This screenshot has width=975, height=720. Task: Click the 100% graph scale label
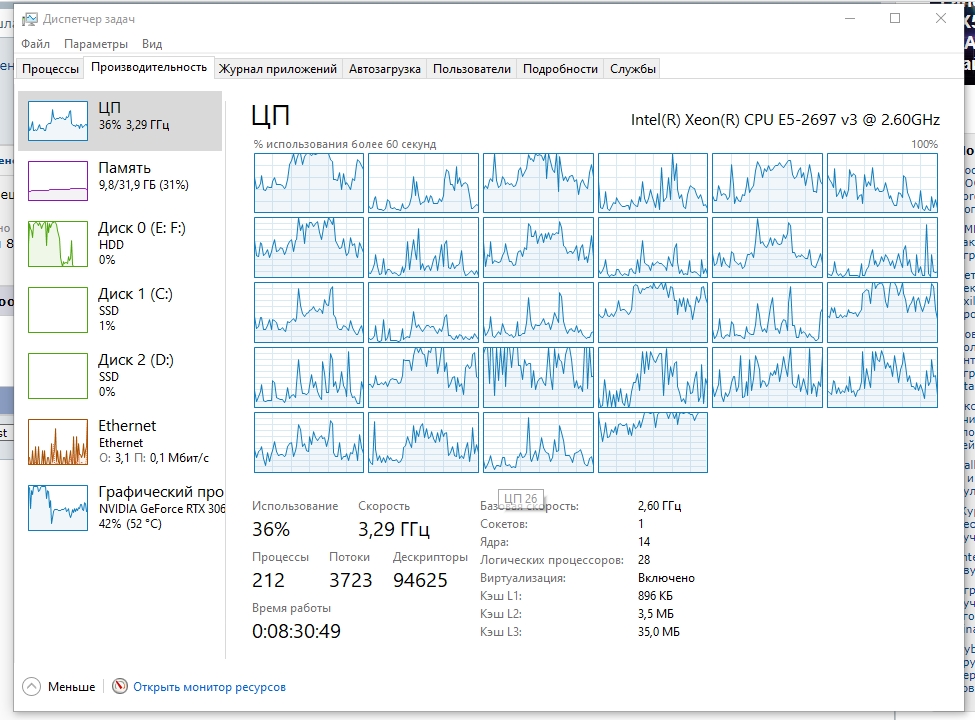[x=925, y=144]
